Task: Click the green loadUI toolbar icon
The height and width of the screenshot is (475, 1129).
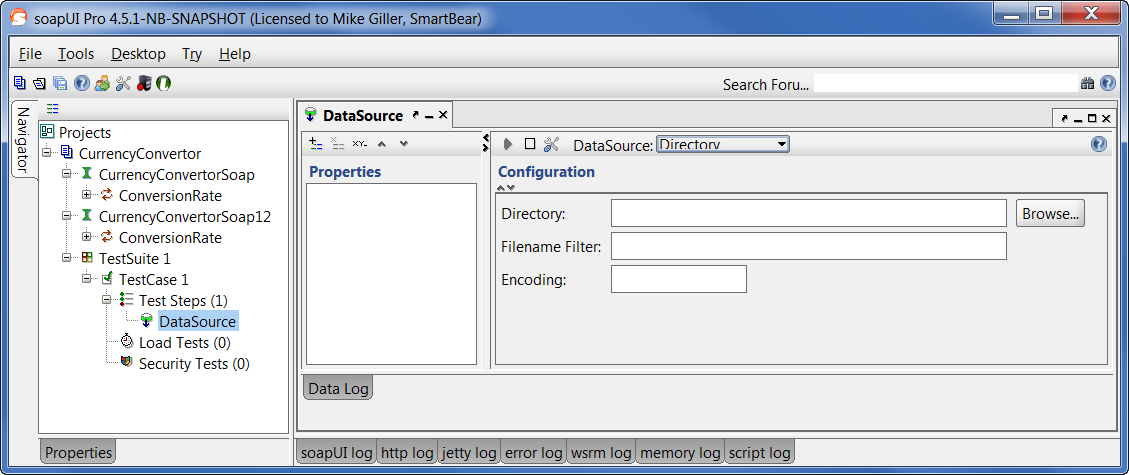Action: pyautogui.click(x=163, y=83)
